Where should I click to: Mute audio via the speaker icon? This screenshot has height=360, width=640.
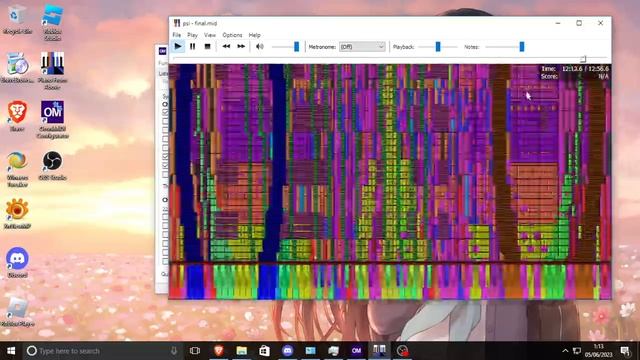click(x=260, y=47)
